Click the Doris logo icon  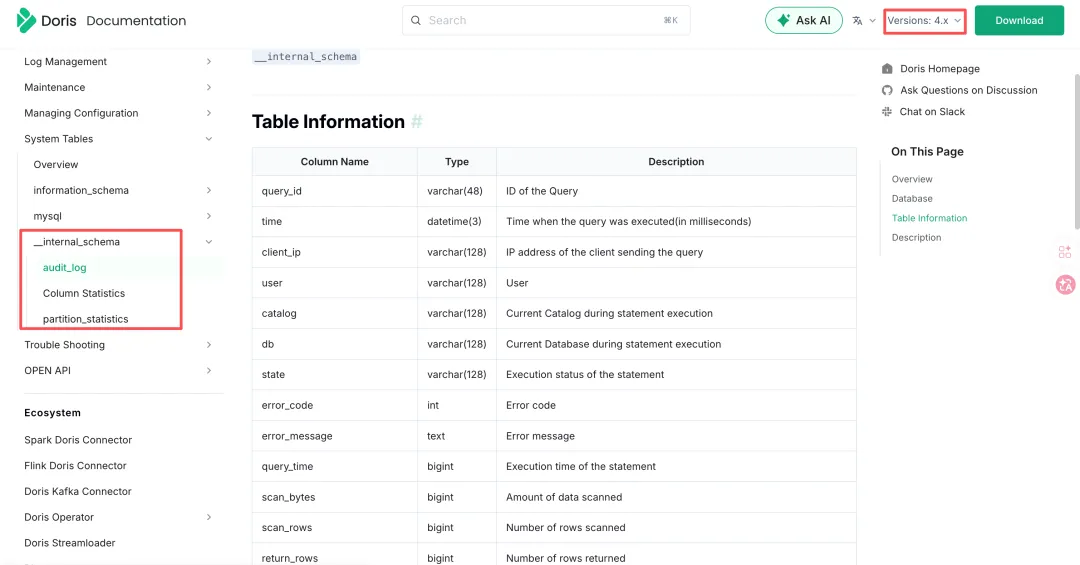(x=27, y=20)
